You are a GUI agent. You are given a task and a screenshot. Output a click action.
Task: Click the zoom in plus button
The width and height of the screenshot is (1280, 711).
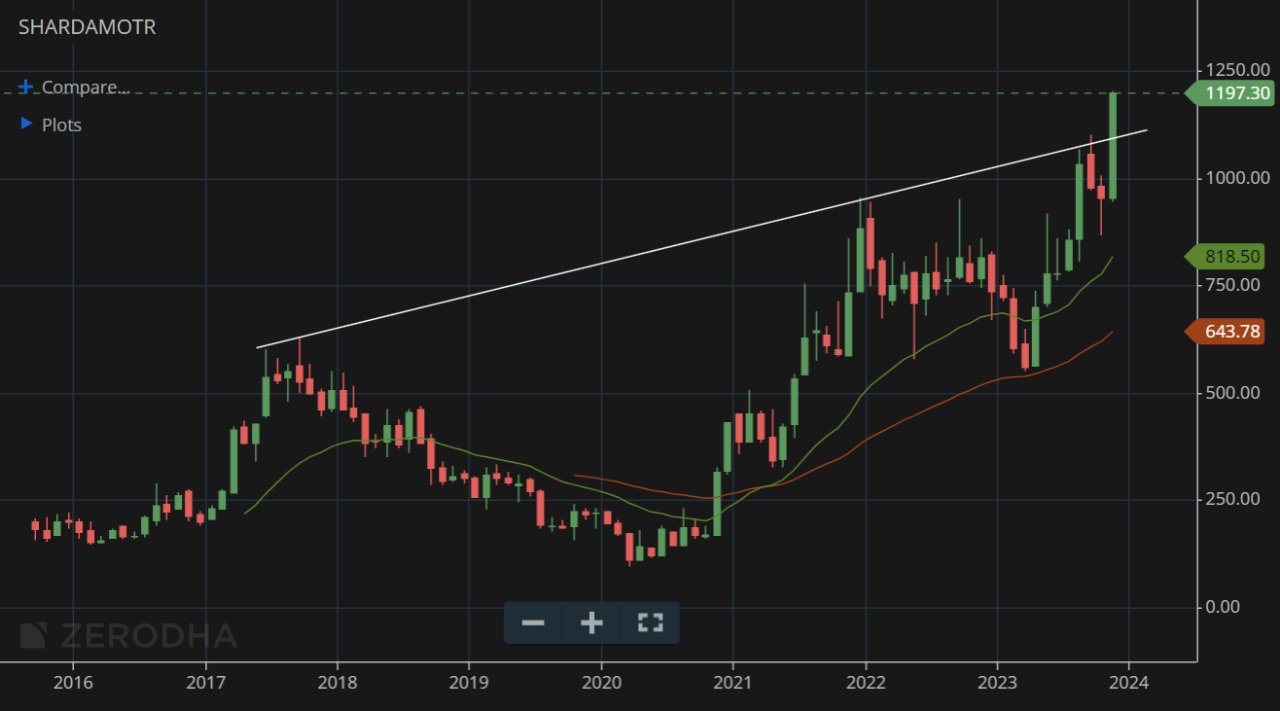pyautogui.click(x=592, y=623)
